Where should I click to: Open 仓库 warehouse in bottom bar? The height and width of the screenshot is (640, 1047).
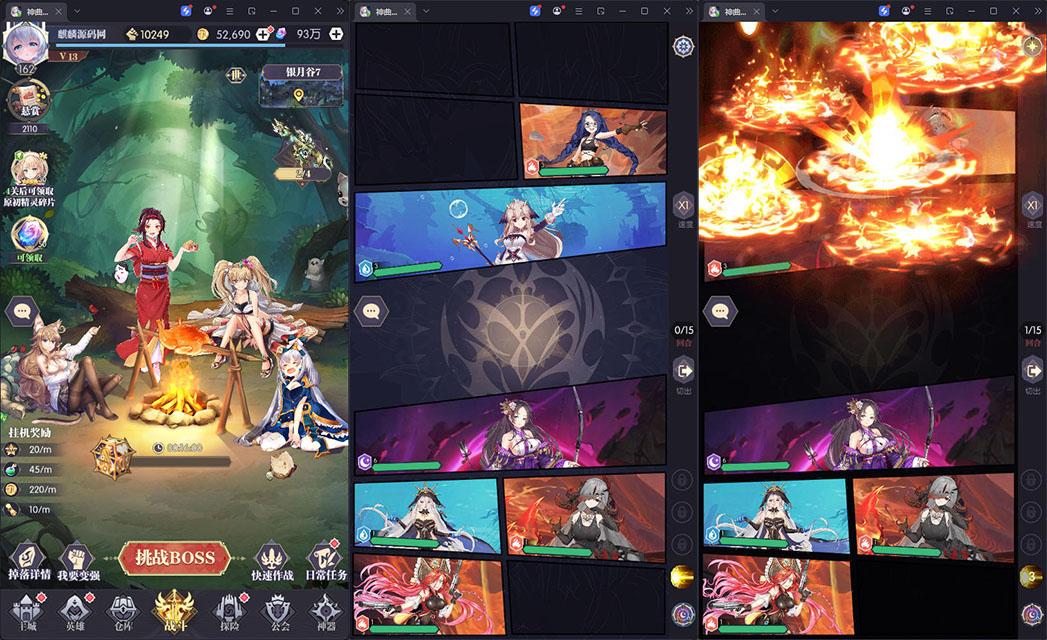point(120,609)
